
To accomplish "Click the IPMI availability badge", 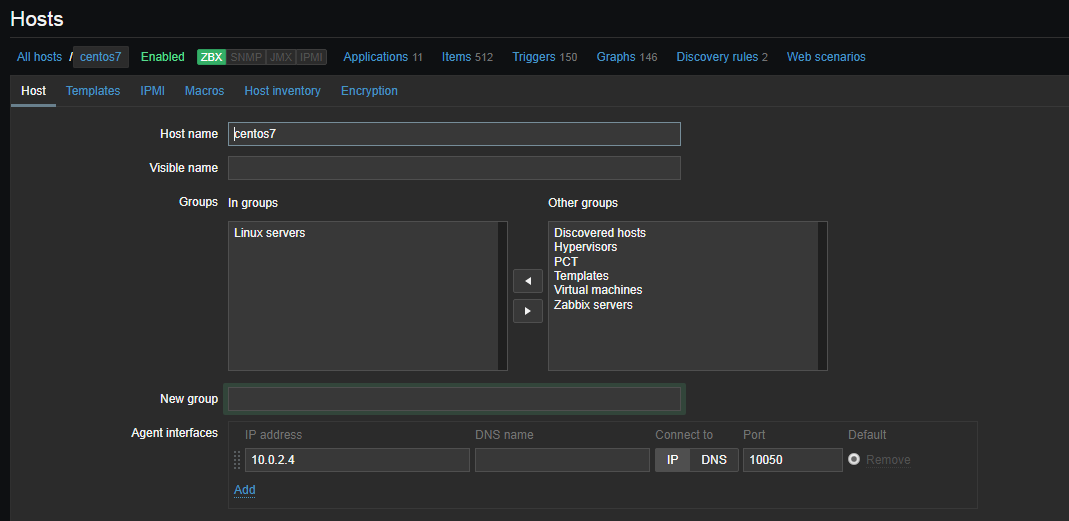I will pos(312,57).
